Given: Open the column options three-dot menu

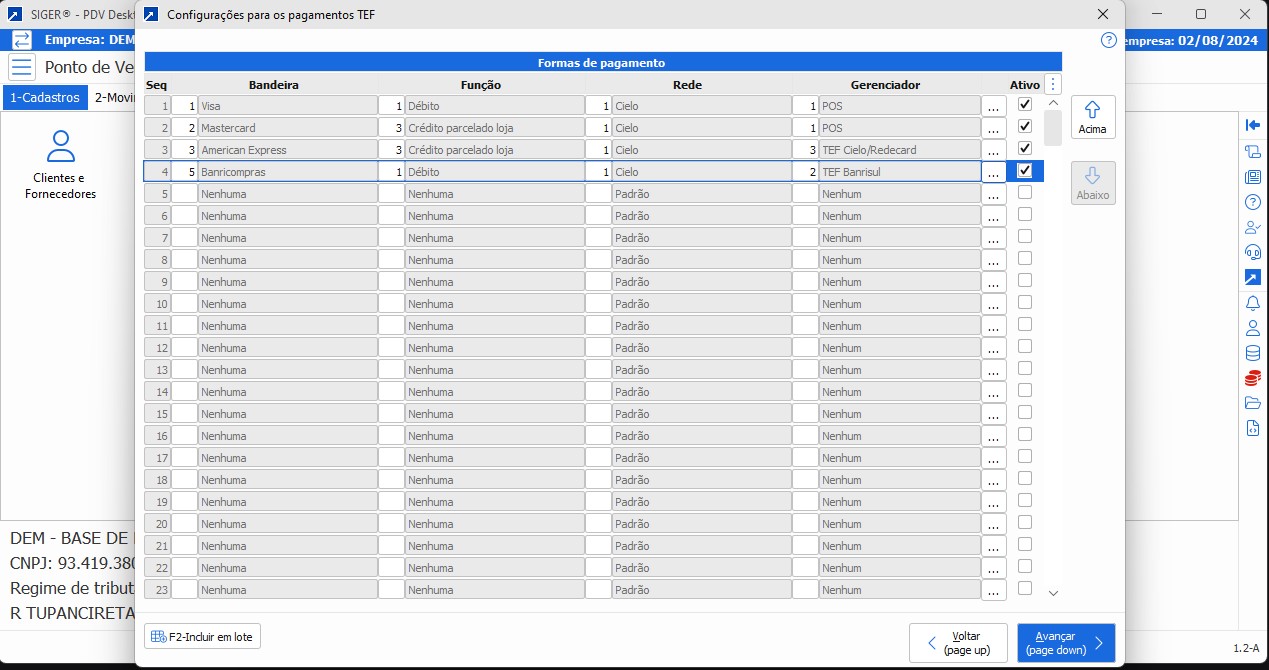Looking at the screenshot, I should [x=1052, y=85].
